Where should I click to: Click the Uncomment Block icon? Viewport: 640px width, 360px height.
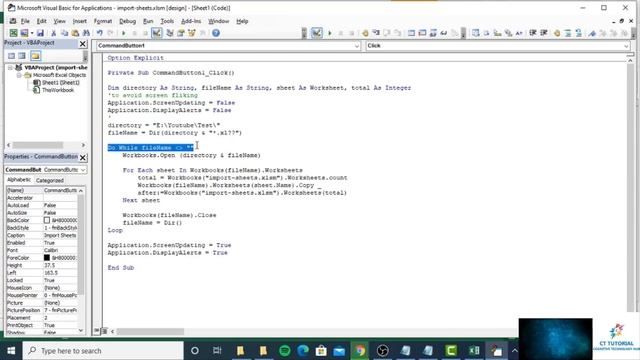tap(578, 33)
